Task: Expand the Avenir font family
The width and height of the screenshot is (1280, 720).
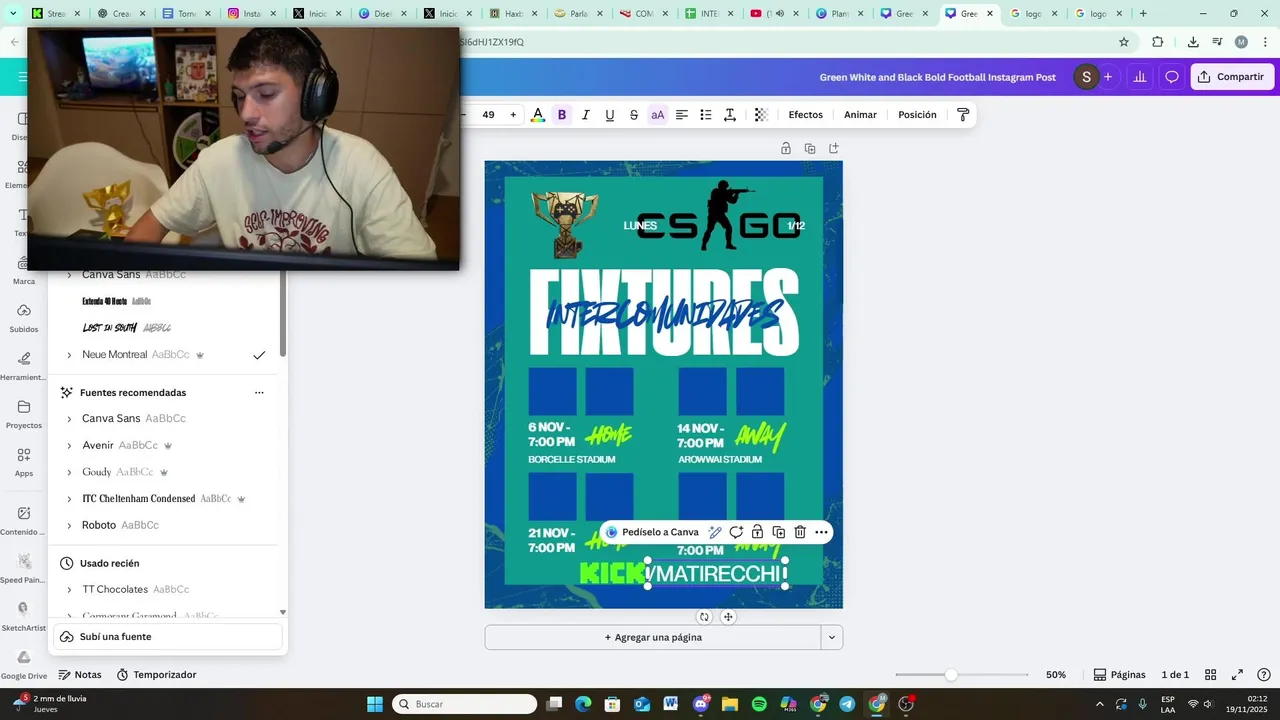Action: 69,446
